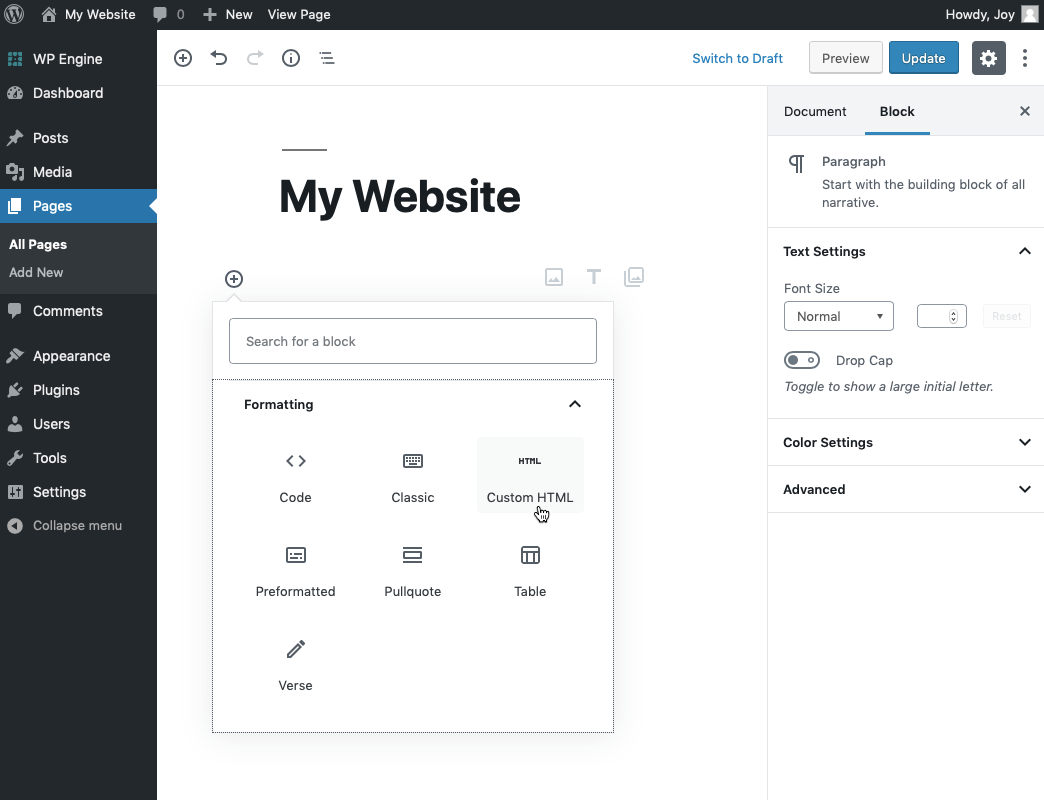Select the Custom HTML block
The width and height of the screenshot is (1044, 800).
[530, 475]
